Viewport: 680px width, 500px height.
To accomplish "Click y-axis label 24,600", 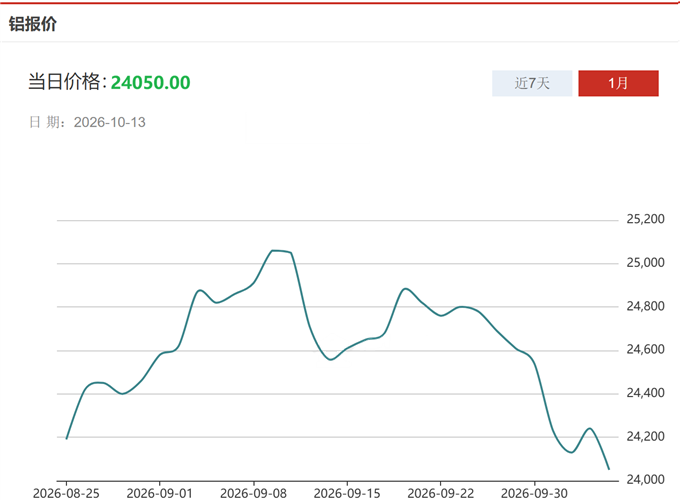I will [645, 349].
